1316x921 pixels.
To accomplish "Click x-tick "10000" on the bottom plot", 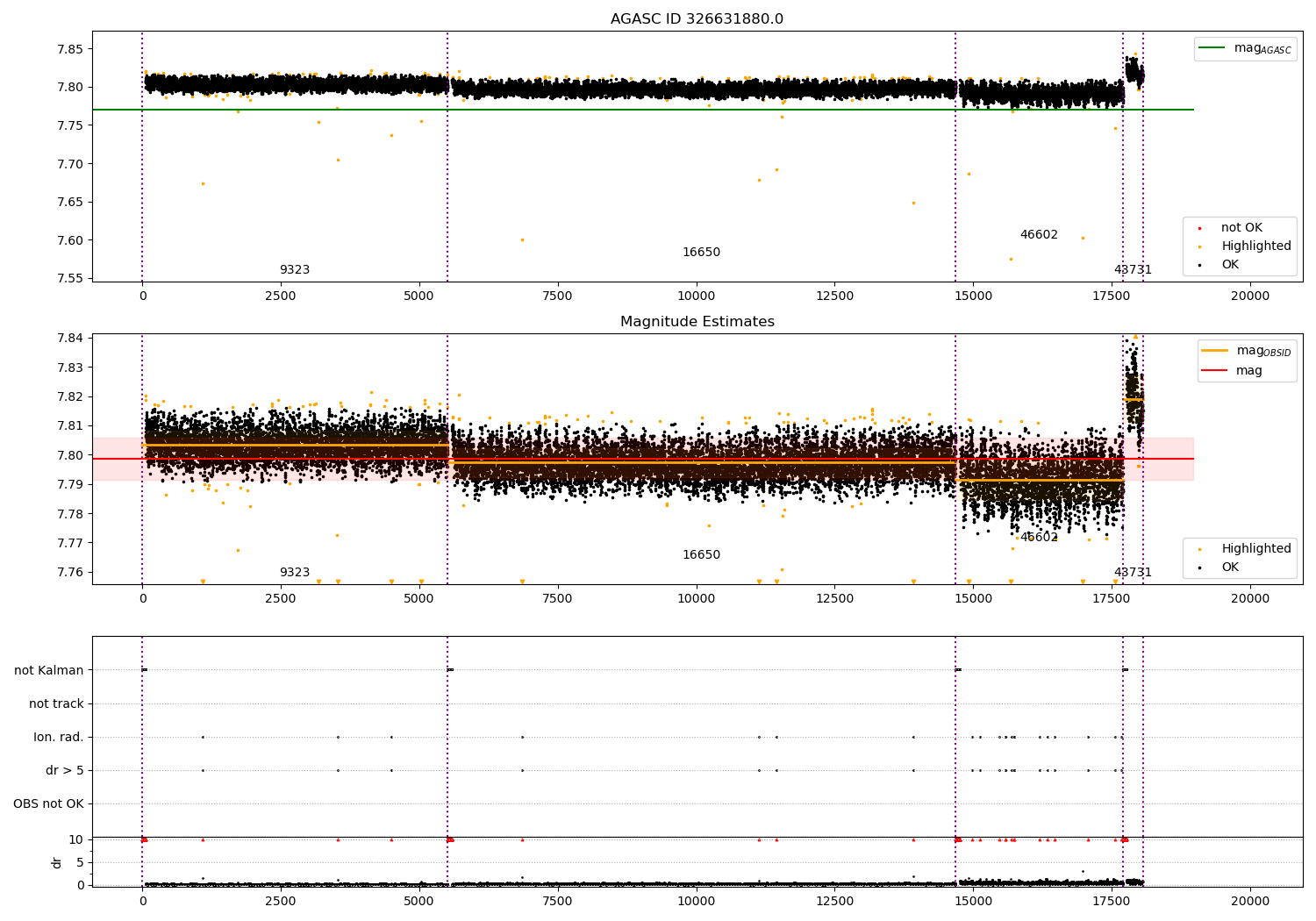I will [697, 901].
